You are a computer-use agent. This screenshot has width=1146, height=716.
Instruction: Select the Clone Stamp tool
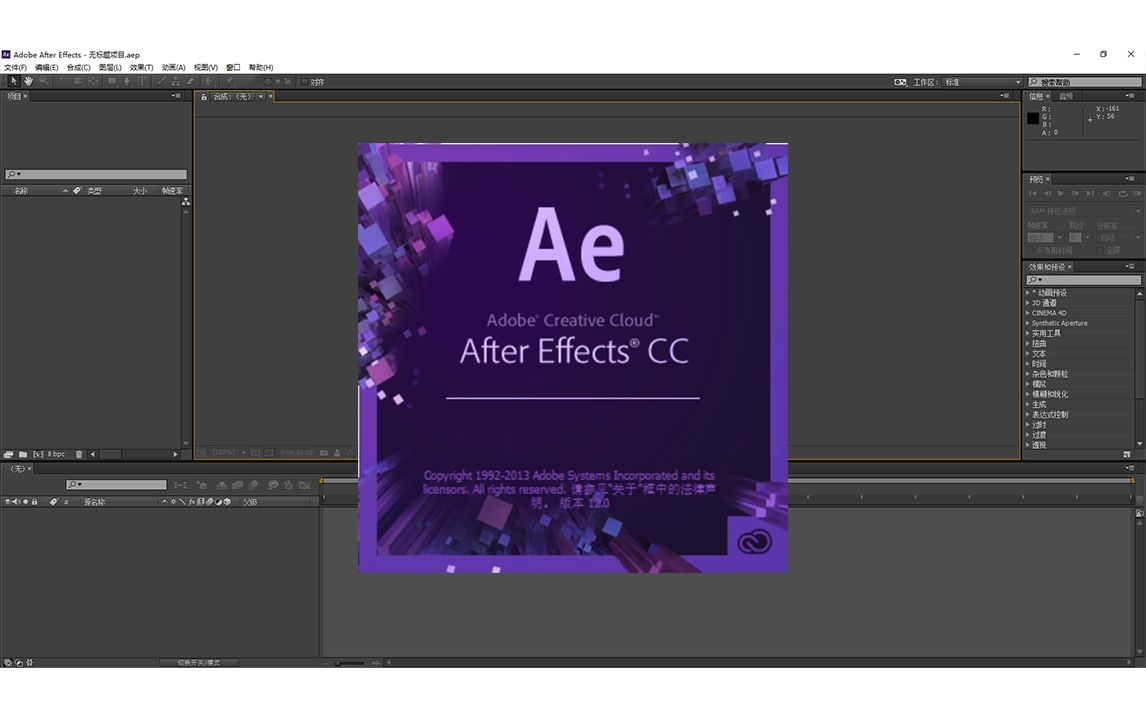tap(175, 81)
